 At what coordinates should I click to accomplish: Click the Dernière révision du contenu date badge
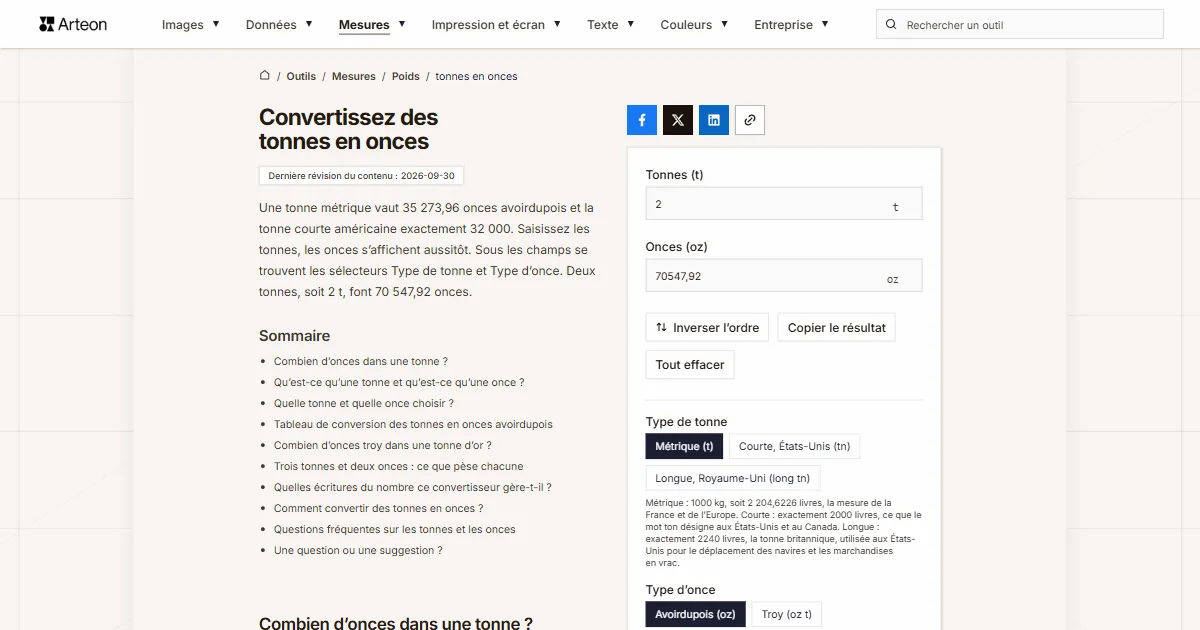pos(361,175)
